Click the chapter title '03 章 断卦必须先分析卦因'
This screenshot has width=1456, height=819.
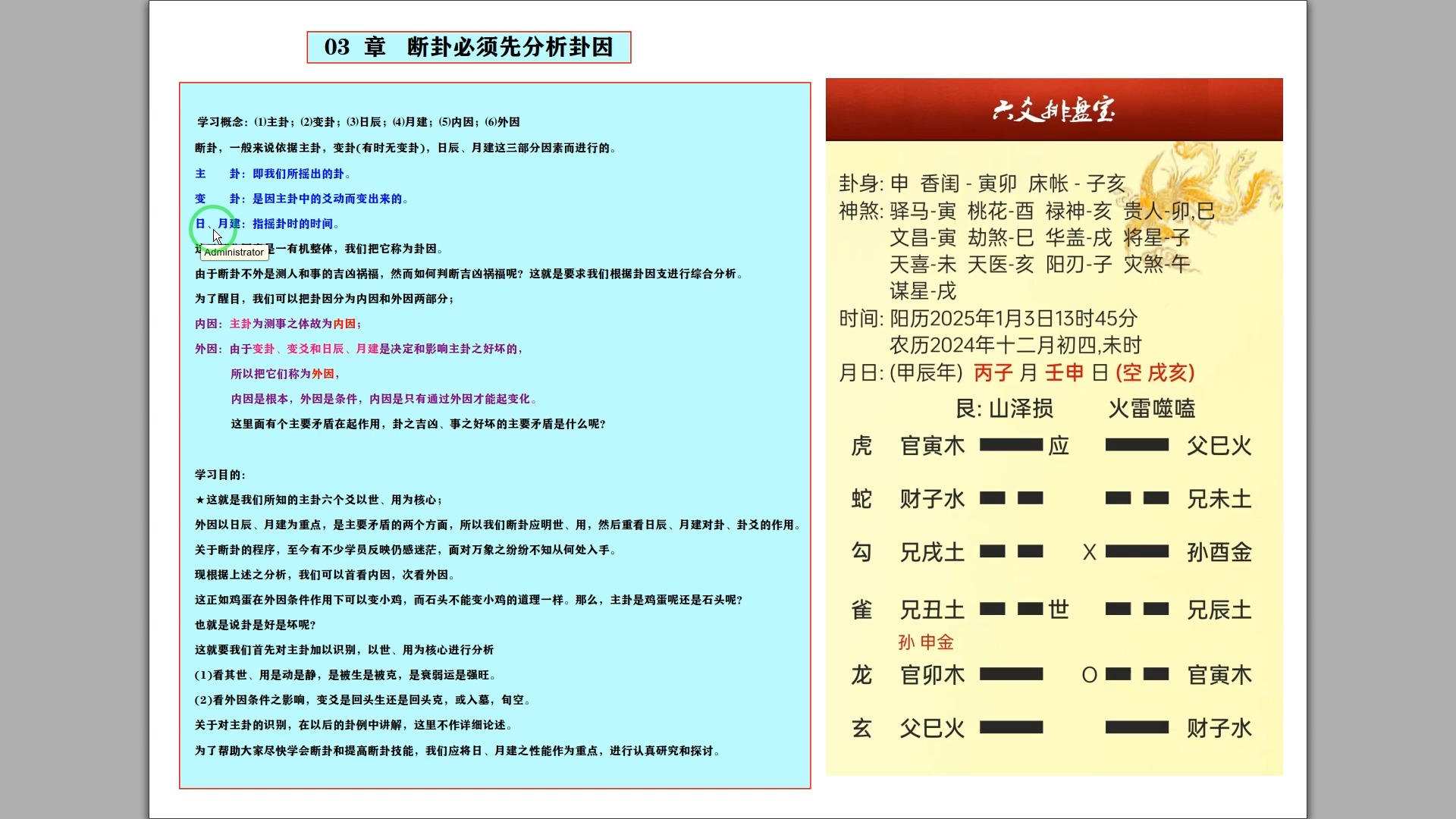coord(469,47)
